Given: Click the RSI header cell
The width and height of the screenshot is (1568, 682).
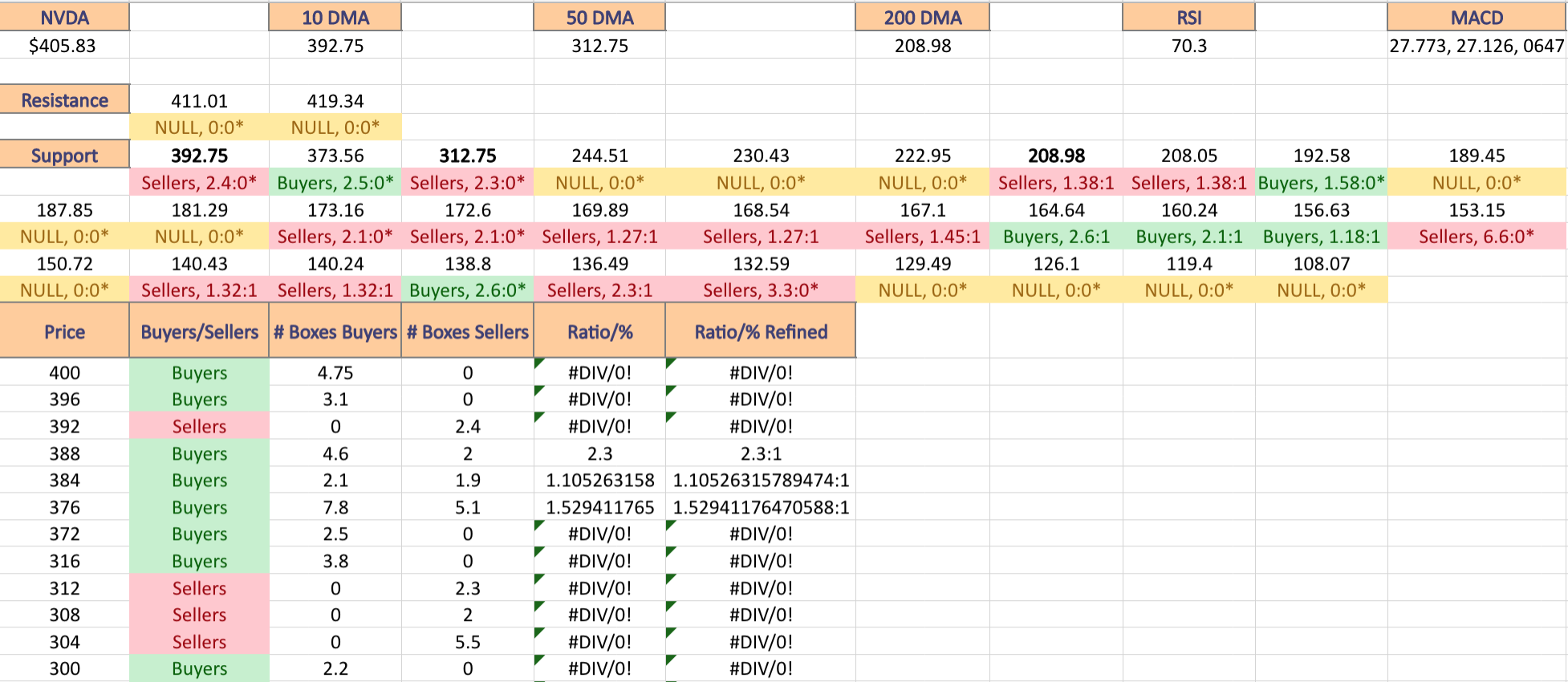Looking at the screenshot, I should click(1188, 17).
